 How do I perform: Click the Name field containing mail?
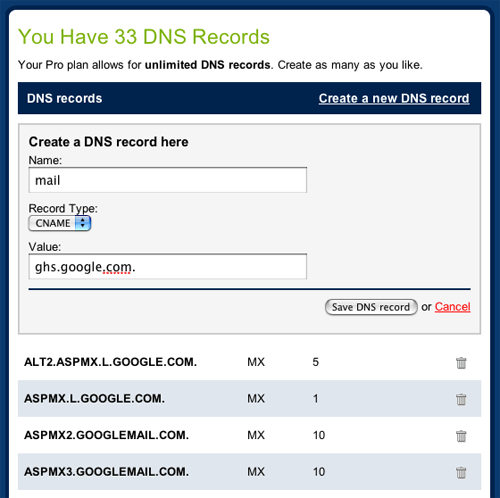[168, 180]
